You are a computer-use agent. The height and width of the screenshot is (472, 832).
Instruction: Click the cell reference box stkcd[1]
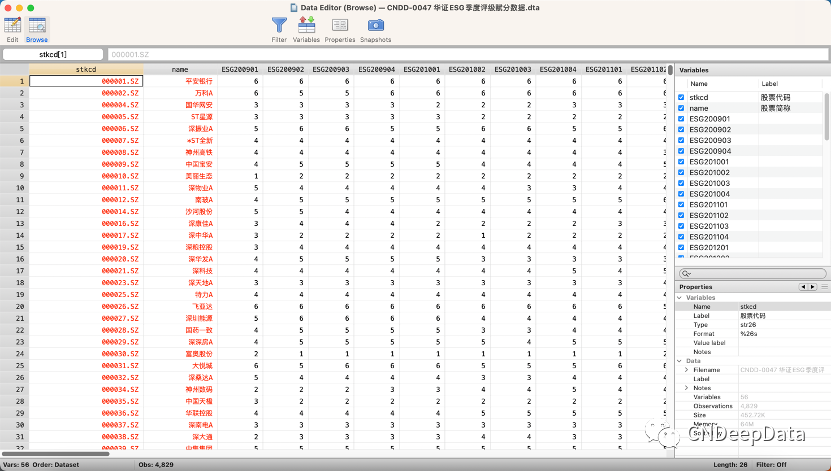pyautogui.click(x=53, y=55)
